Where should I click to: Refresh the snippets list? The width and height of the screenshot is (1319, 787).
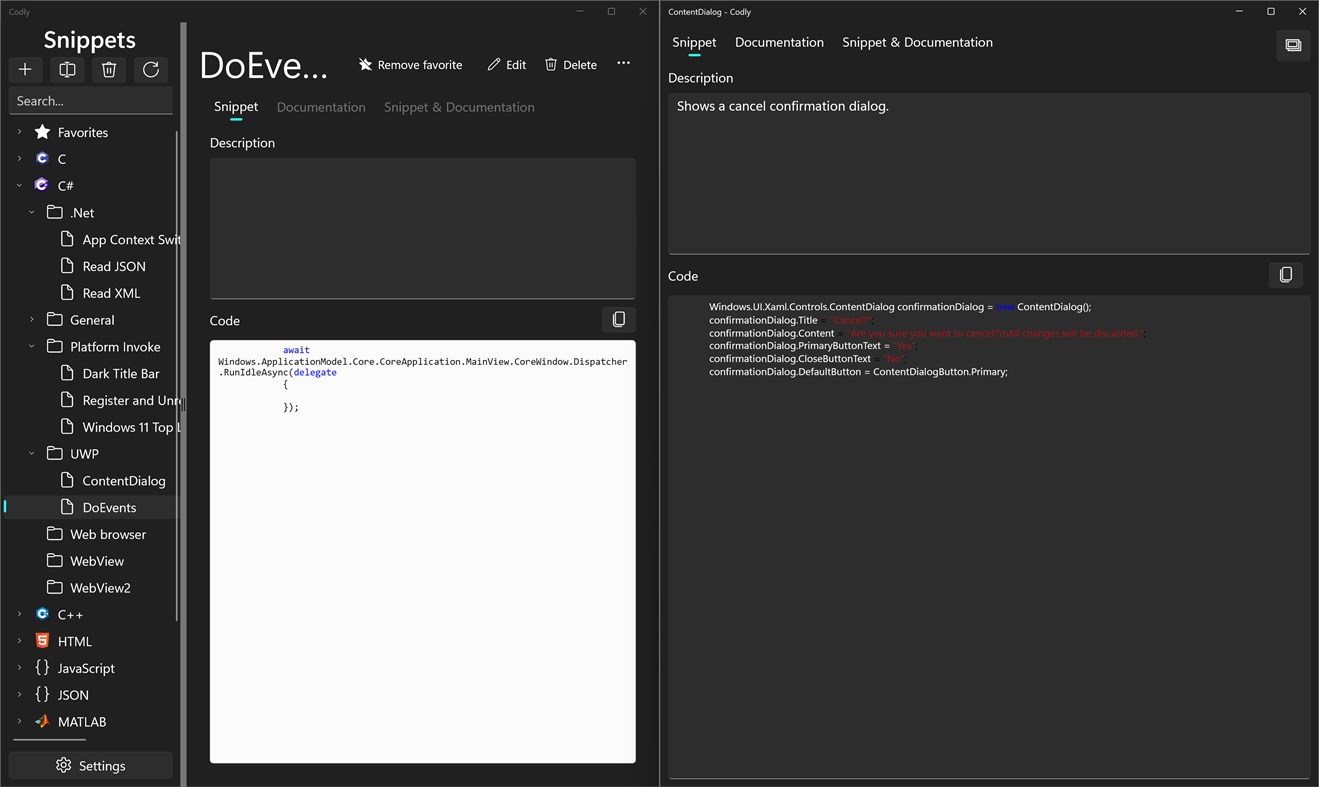tap(151, 69)
